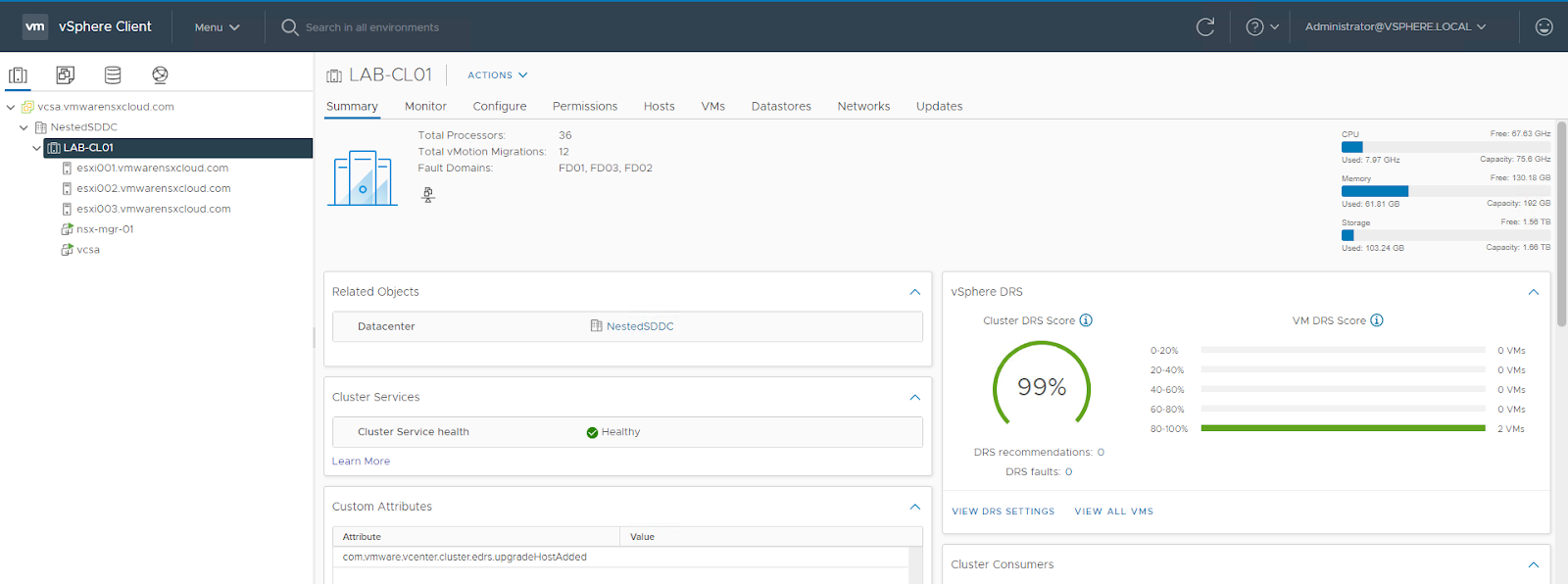
Task: Open the Updates tab
Action: coord(939,107)
